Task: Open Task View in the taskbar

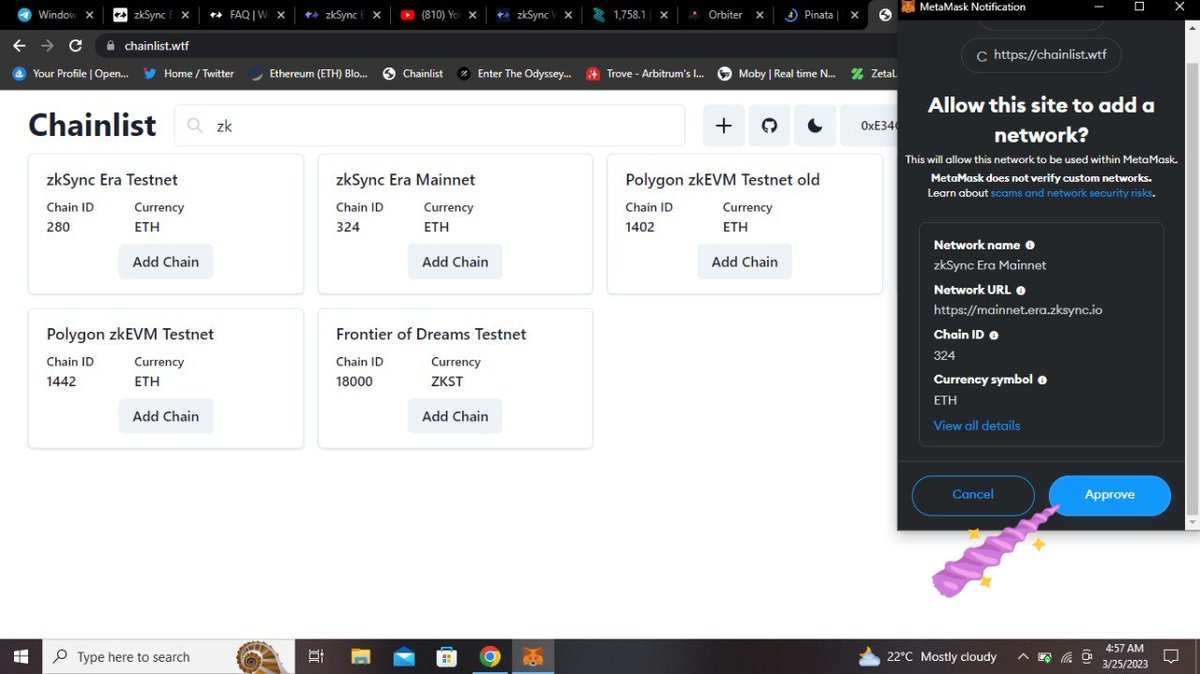Action: (x=316, y=656)
